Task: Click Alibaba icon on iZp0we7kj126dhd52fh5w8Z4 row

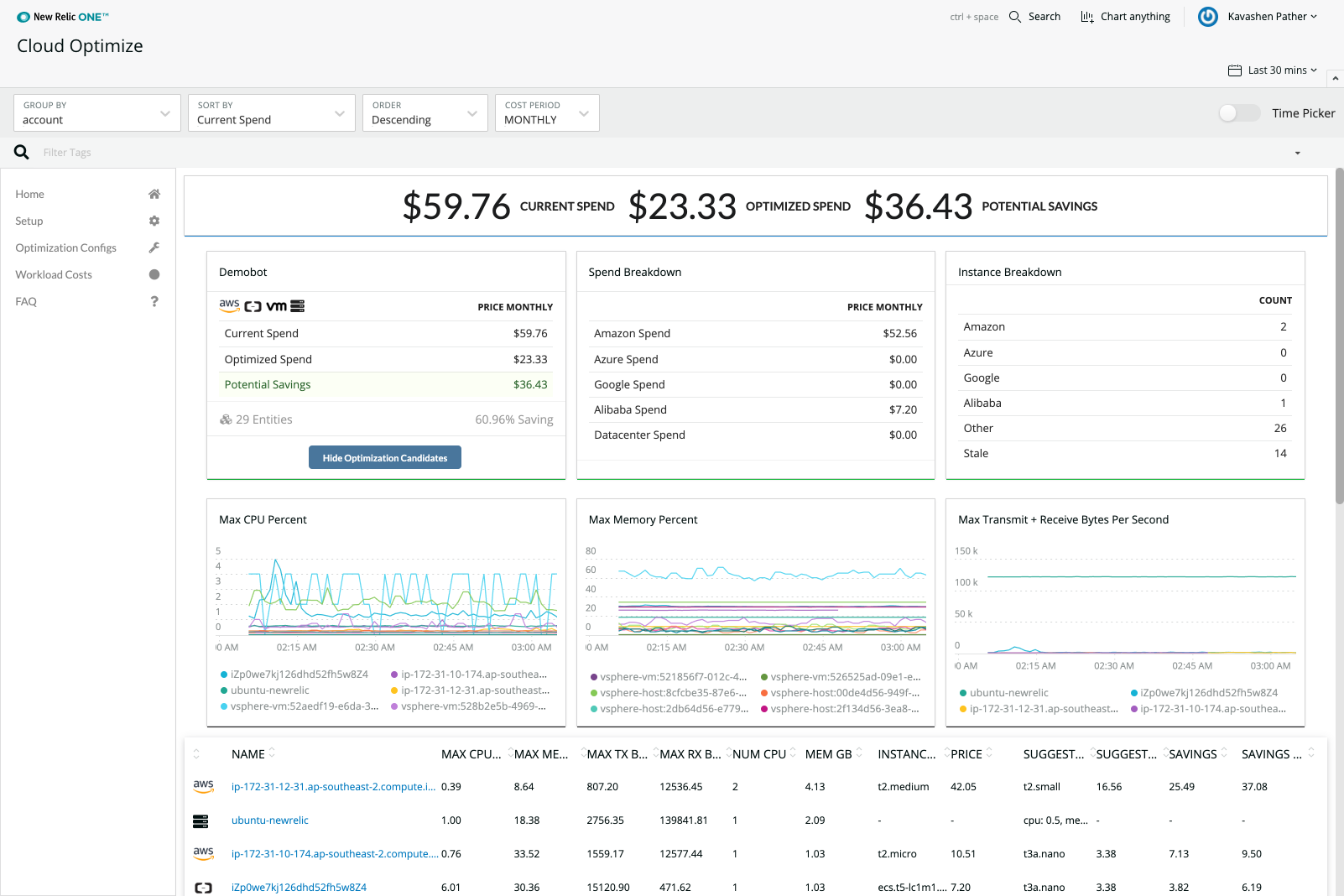Action: pyautogui.click(x=203, y=888)
